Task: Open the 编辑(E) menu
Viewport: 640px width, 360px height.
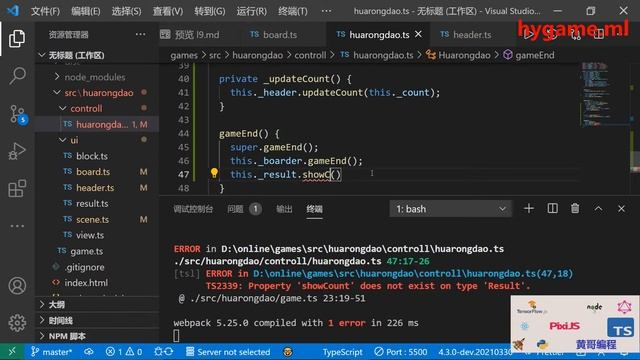Action: tap(85, 11)
